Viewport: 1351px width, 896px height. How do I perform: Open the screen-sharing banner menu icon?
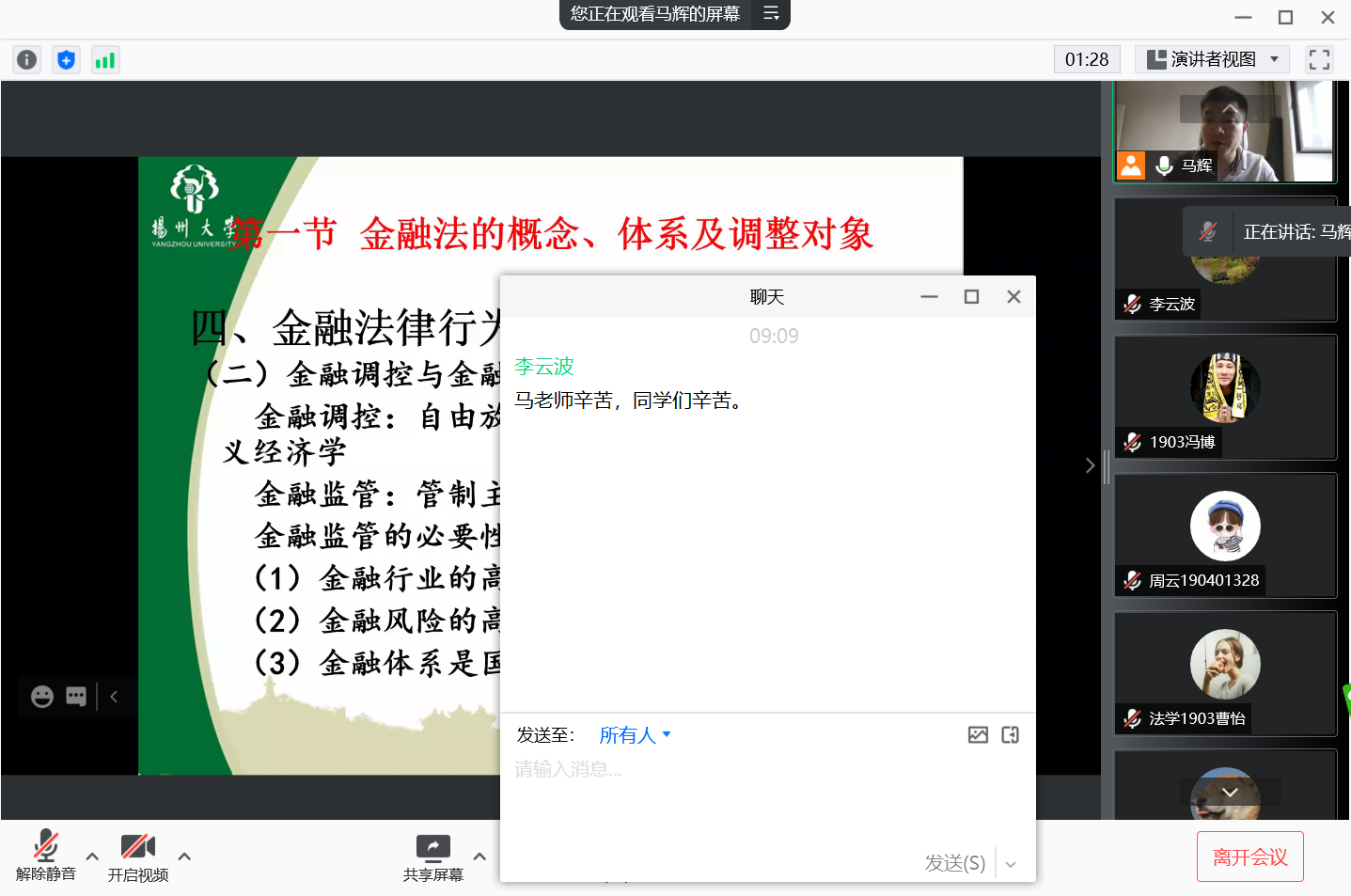pyautogui.click(x=771, y=14)
